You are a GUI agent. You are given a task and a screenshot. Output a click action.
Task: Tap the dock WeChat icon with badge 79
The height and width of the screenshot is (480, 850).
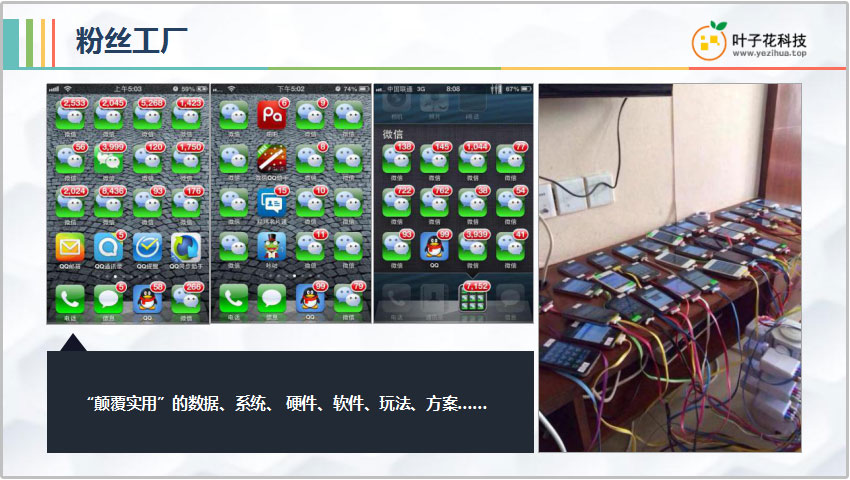click(348, 299)
